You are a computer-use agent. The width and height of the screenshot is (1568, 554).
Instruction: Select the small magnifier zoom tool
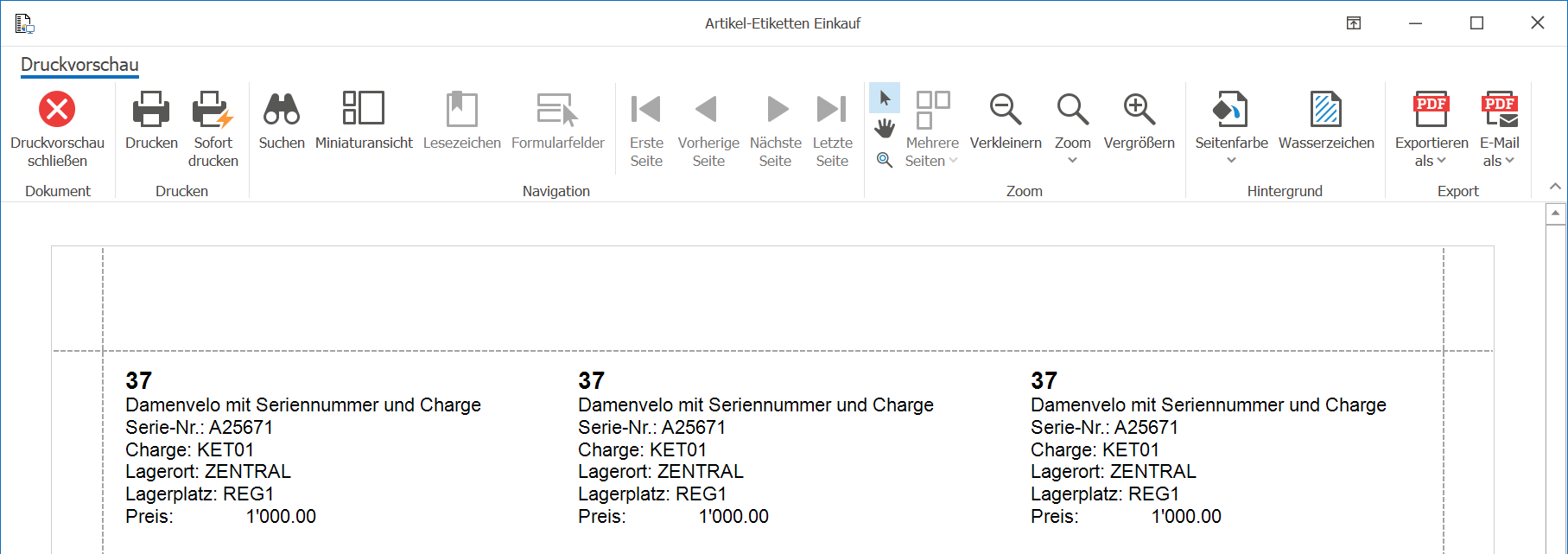885,160
